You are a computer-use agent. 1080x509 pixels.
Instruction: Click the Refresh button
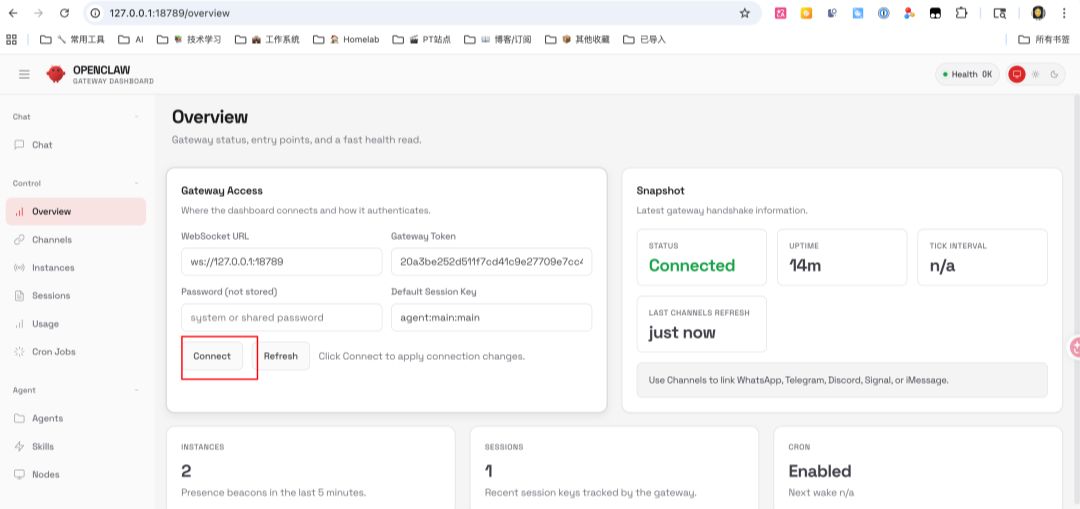[281, 356]
